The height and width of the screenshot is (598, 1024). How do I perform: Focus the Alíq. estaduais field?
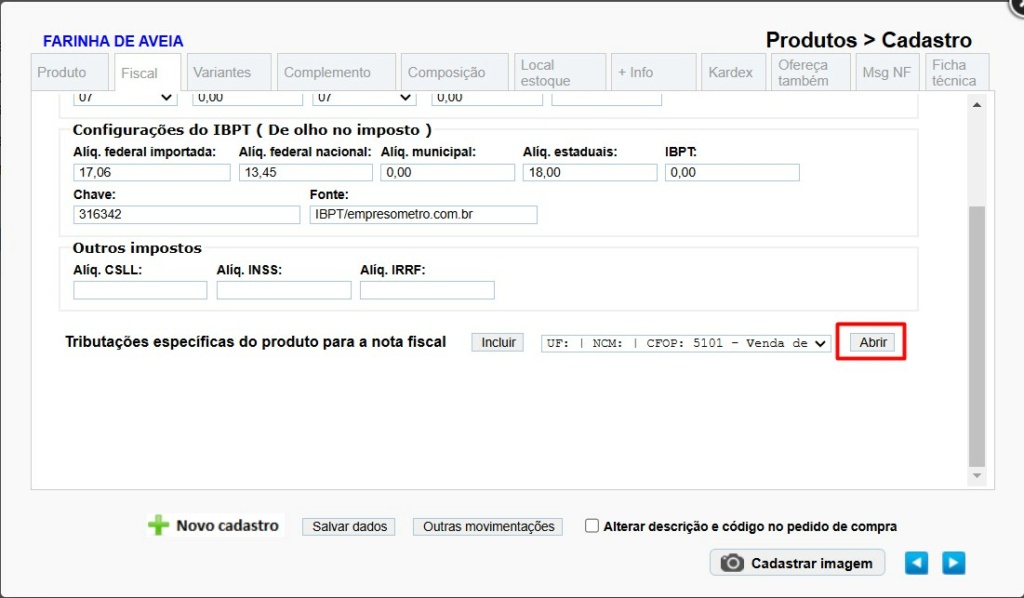tap(590, 172)
